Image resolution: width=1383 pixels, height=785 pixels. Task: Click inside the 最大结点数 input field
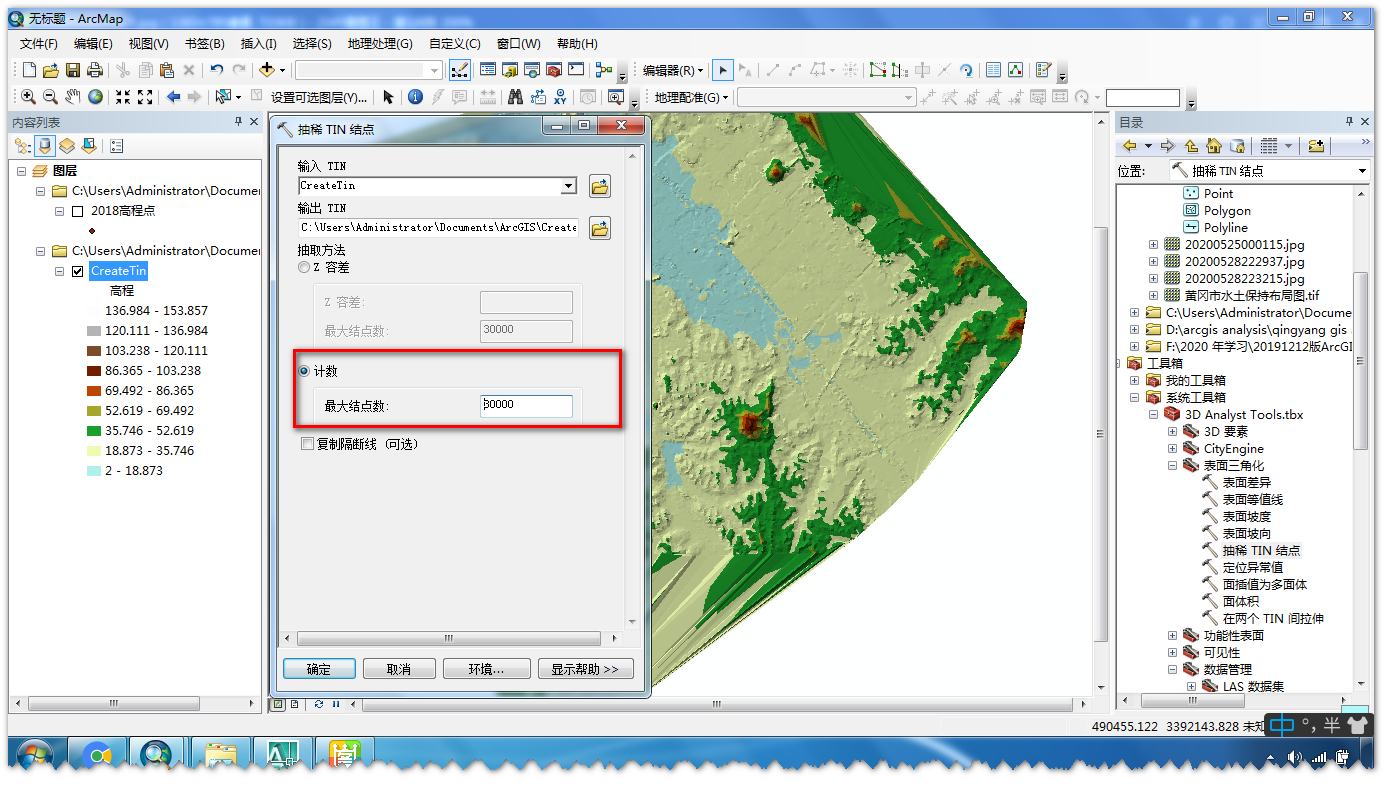[527, 405]
